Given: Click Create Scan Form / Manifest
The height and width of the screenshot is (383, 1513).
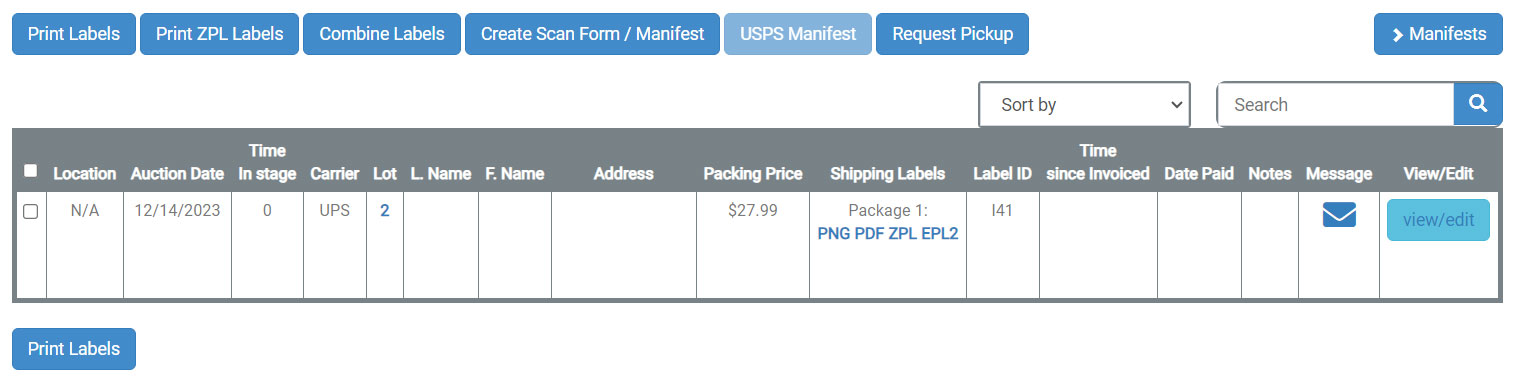Looking at the screenshot, I should point(592,34).
